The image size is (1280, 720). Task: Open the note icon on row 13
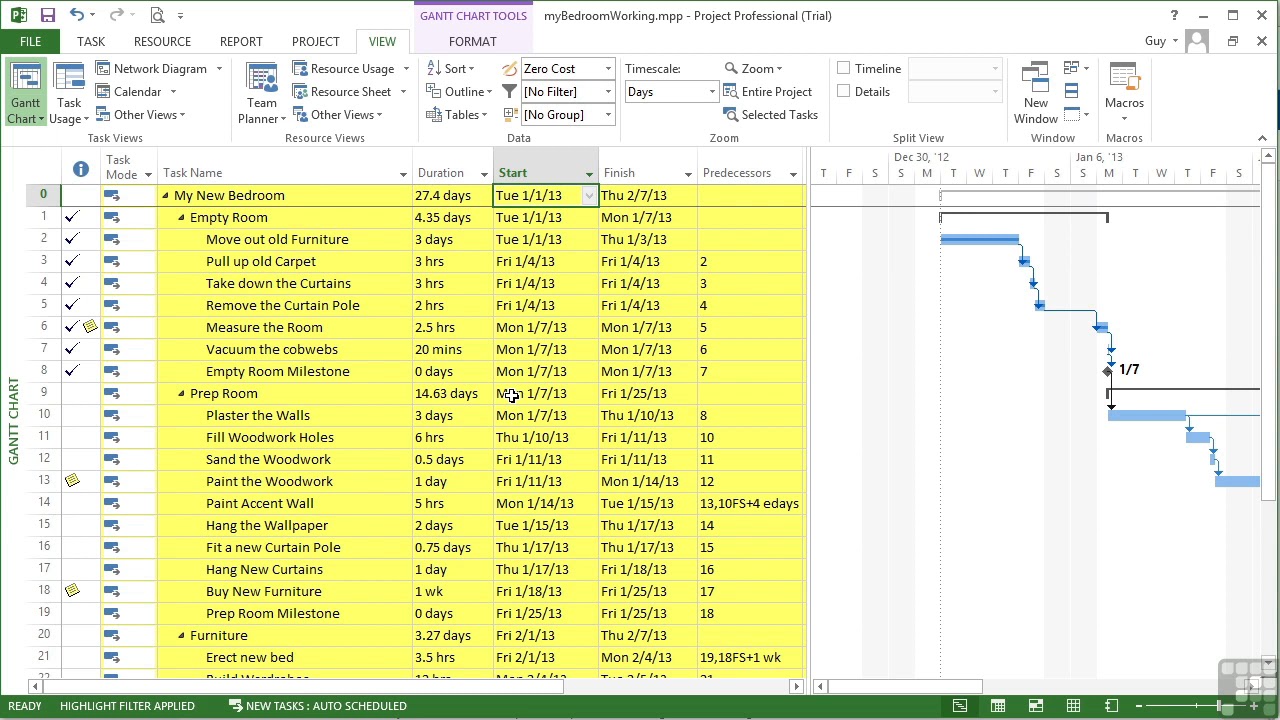[x=72, y=480]
